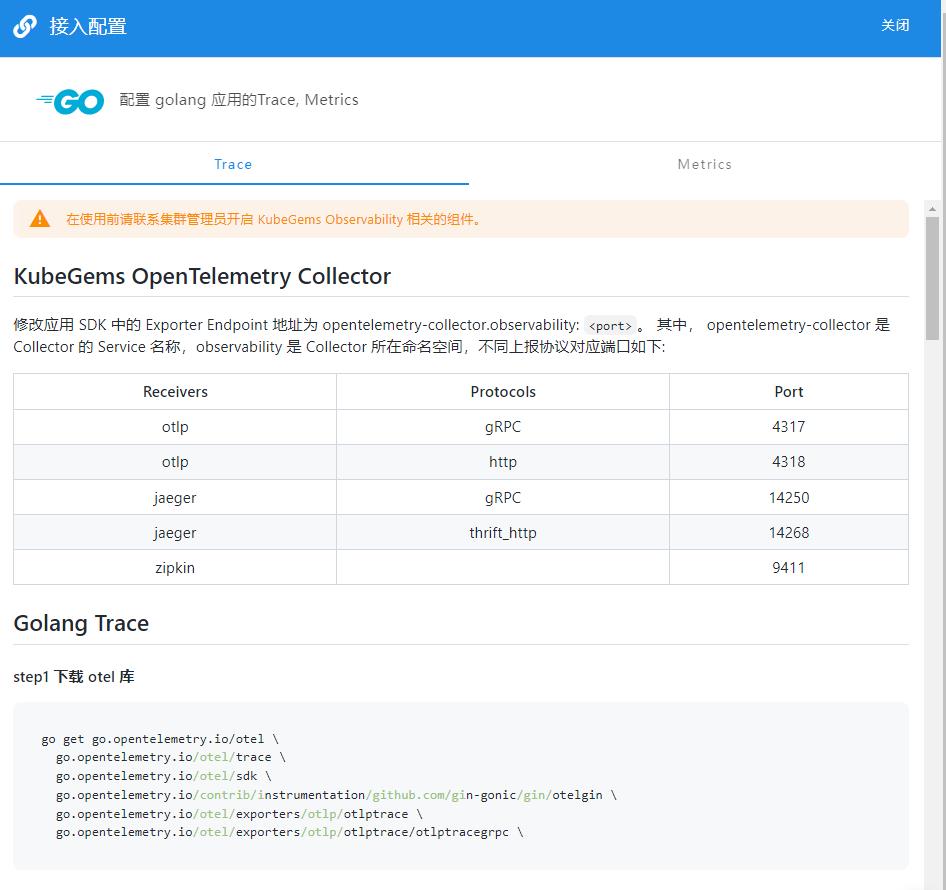Click the KubeGems OpenTelemetry Collector heading

(x=202, y=276)
